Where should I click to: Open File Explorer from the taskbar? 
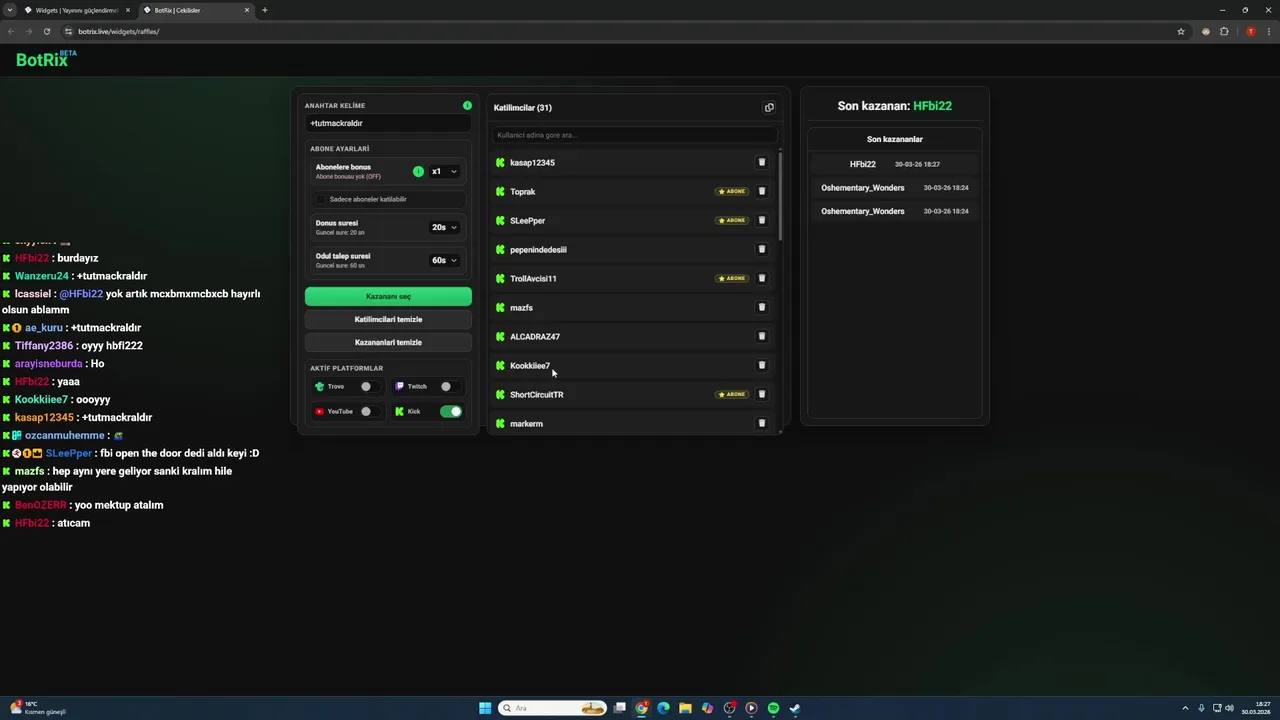click(685, 708)
